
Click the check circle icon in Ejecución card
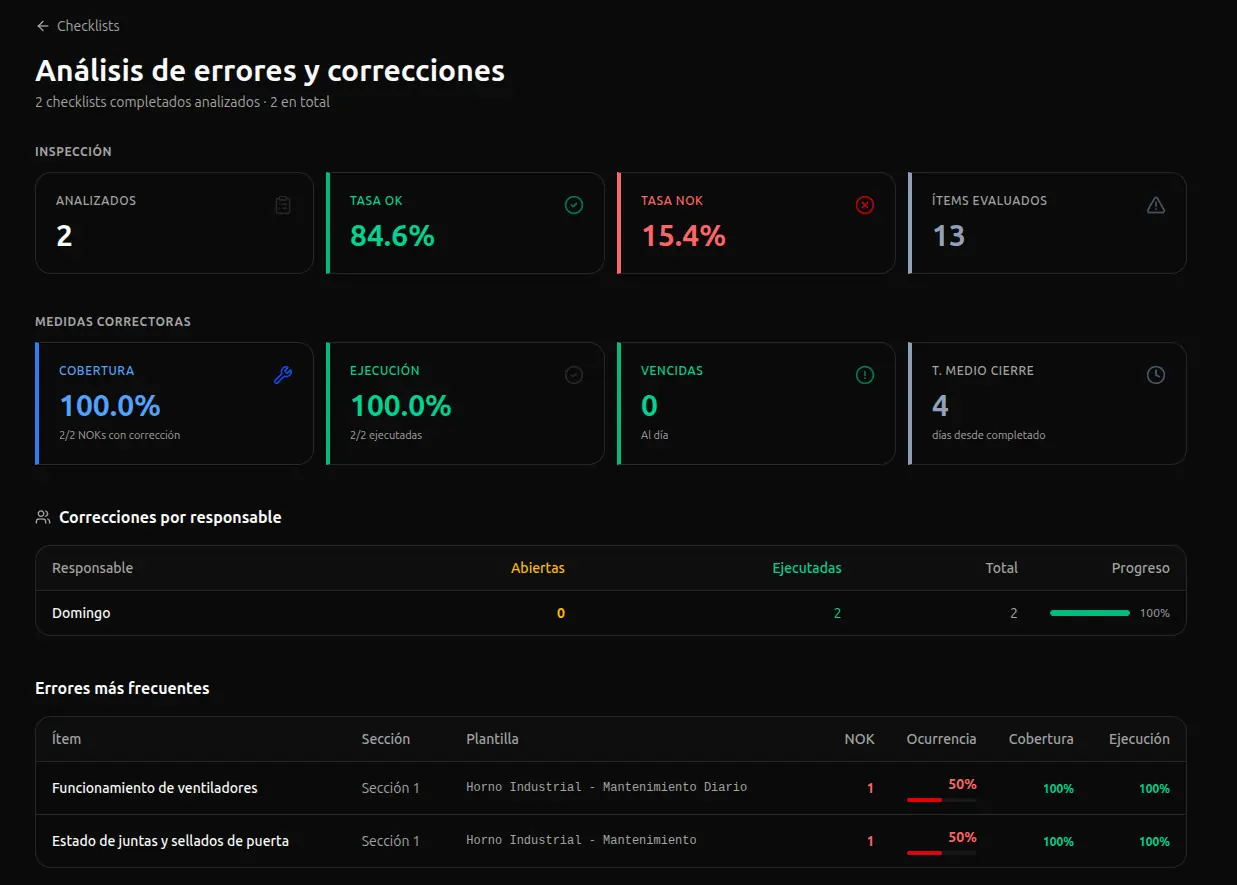click(574, 375)
